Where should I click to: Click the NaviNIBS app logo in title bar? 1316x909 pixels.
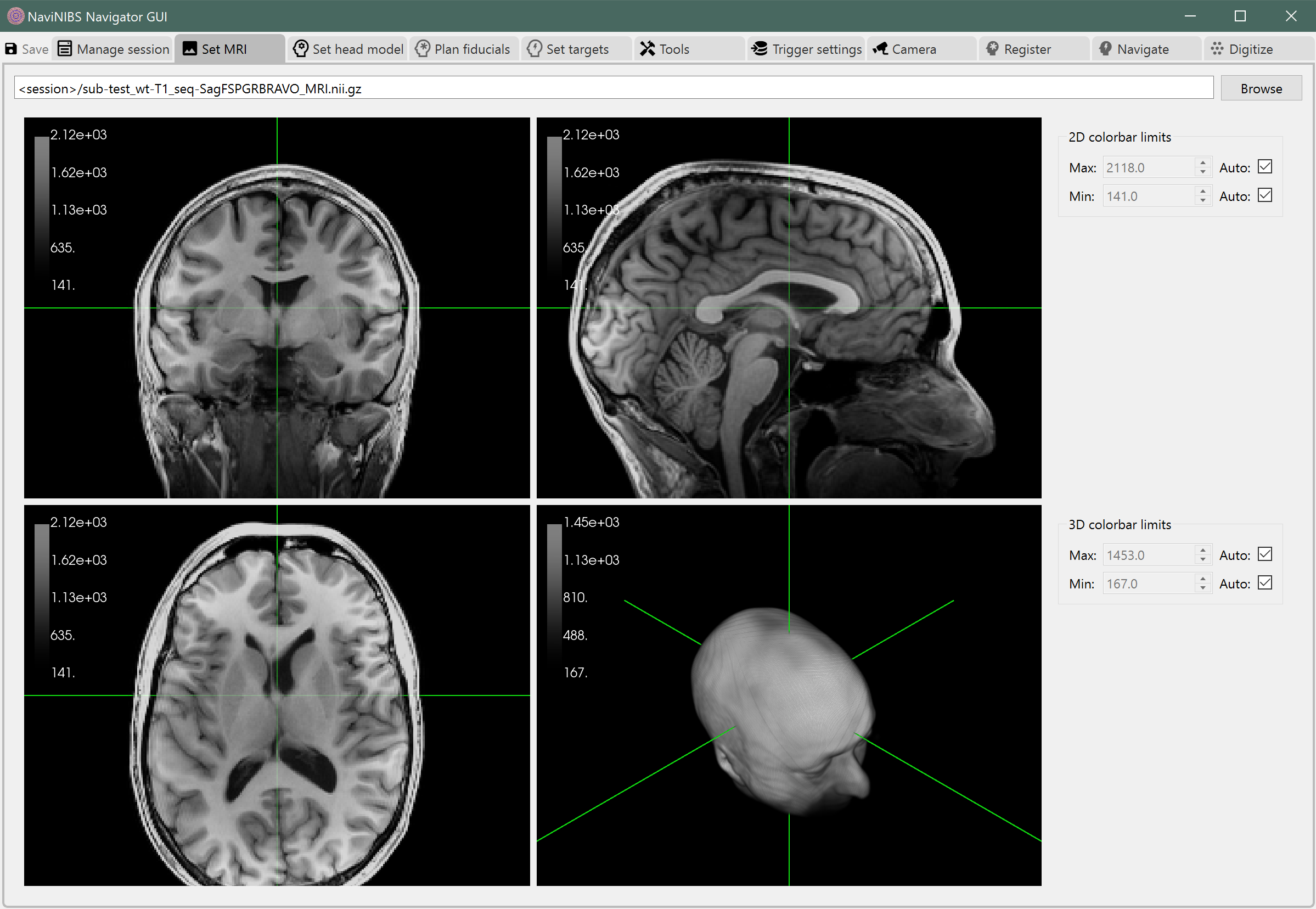click(x=15, y=16)
